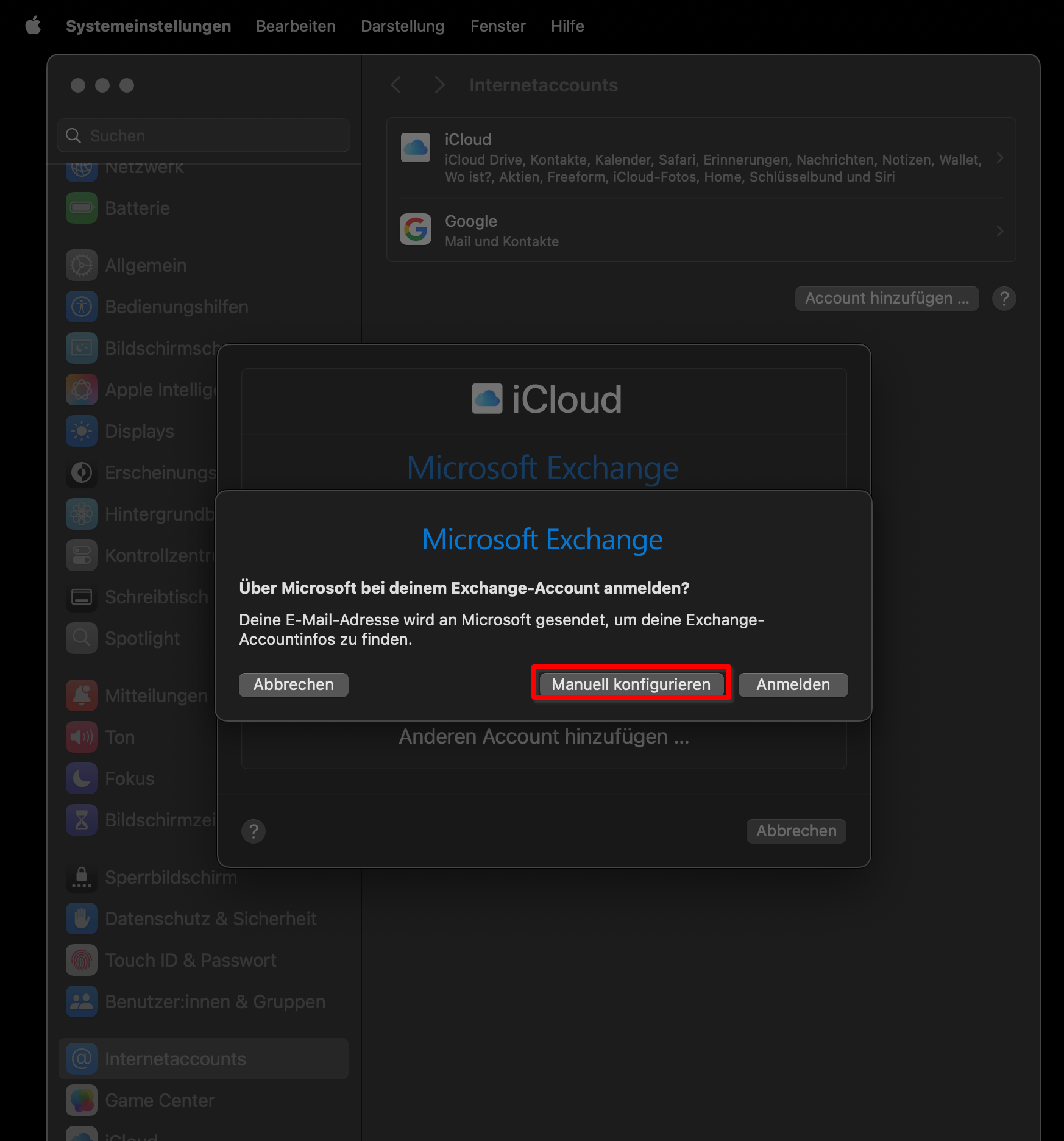Click Anmelden in Exchange dialog

click(x=793, y=684)
